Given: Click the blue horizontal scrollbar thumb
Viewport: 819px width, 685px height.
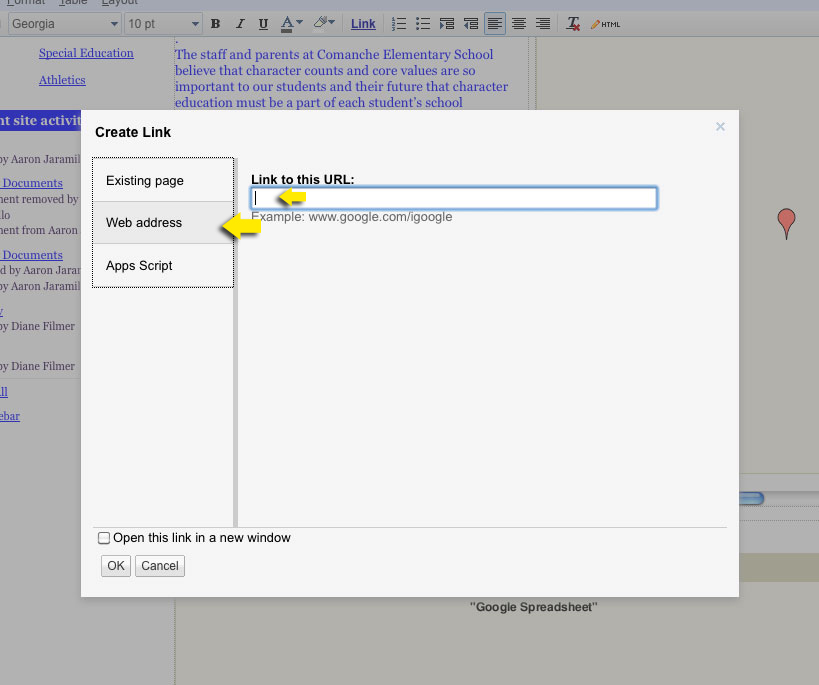Looking at the screenshot, I should point(752,498).
